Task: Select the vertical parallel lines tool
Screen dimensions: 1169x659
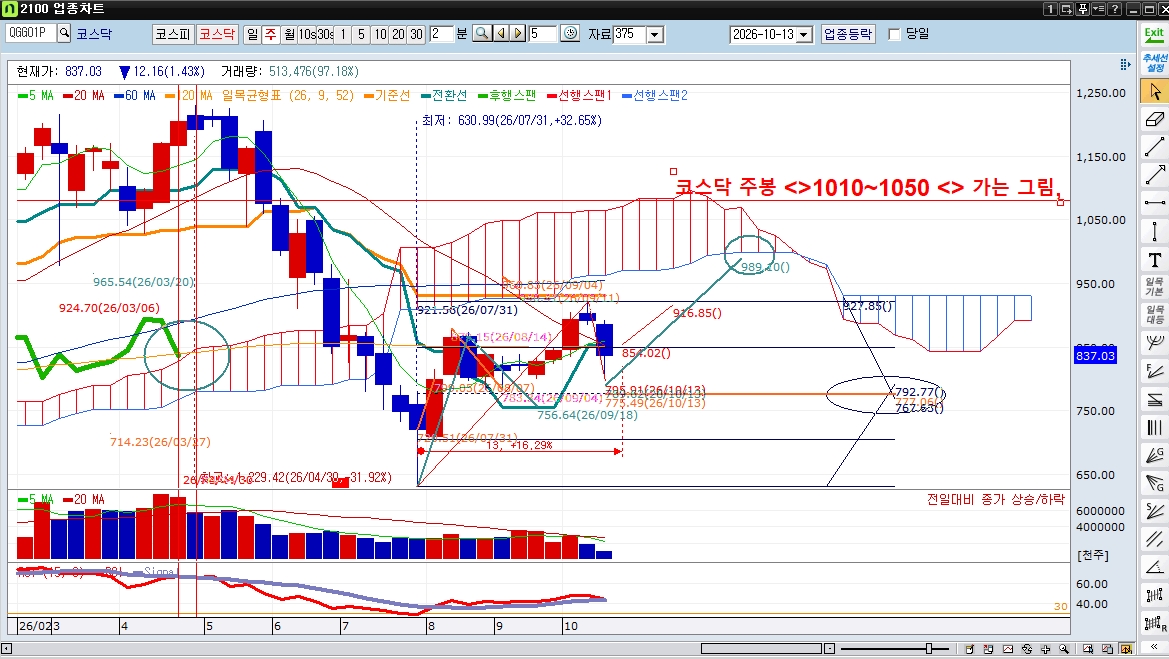Action: (x=1155, y=427)
